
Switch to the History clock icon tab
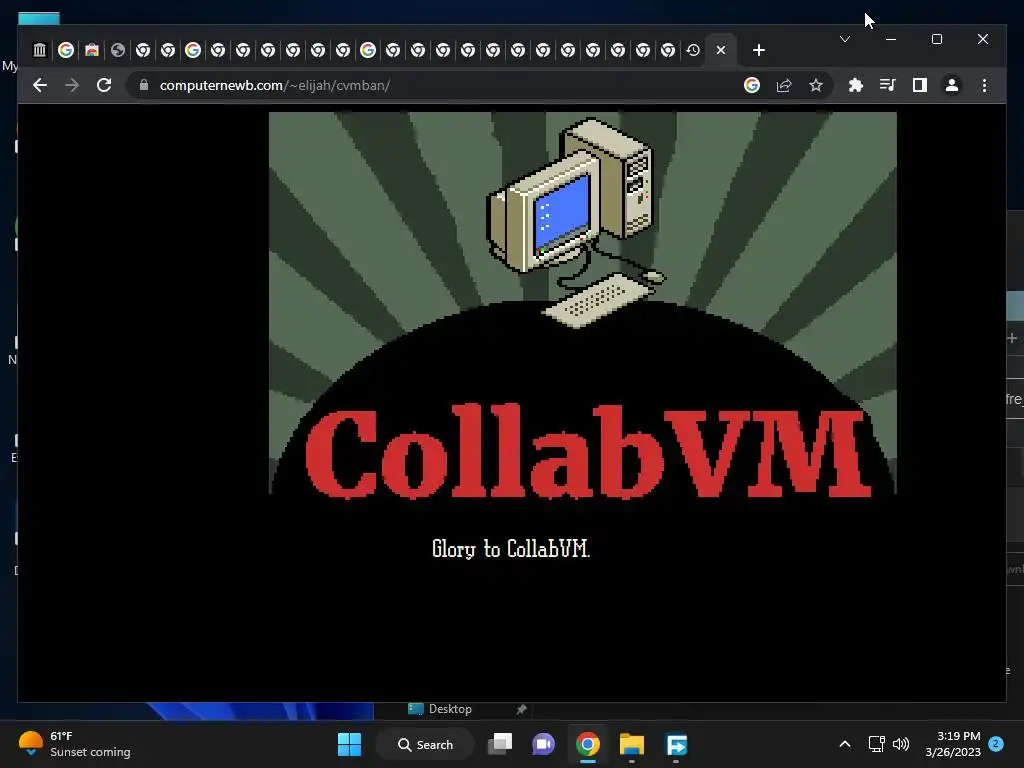pos(694,50)
